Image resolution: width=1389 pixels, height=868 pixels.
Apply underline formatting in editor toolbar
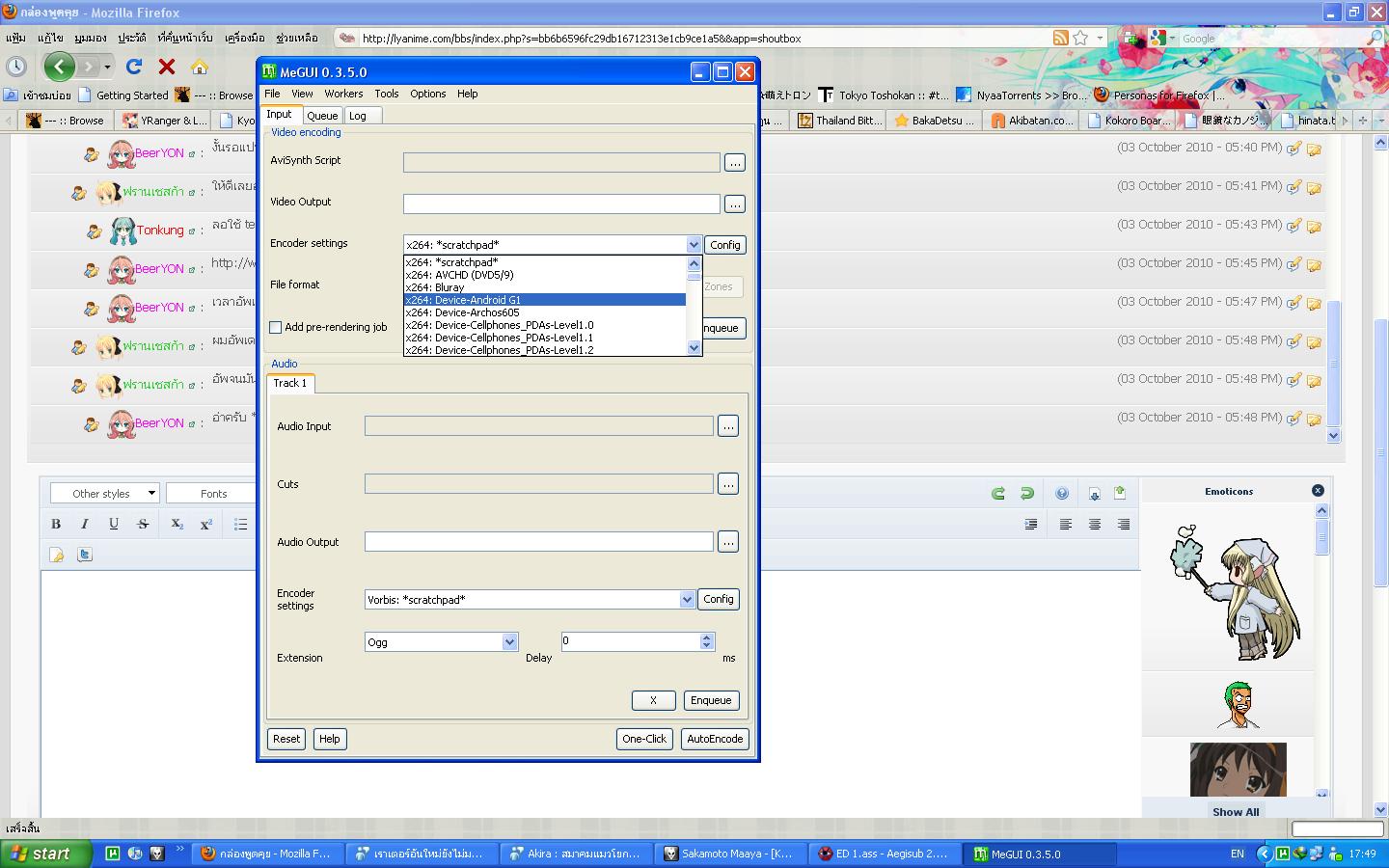(x=114, y=524)
